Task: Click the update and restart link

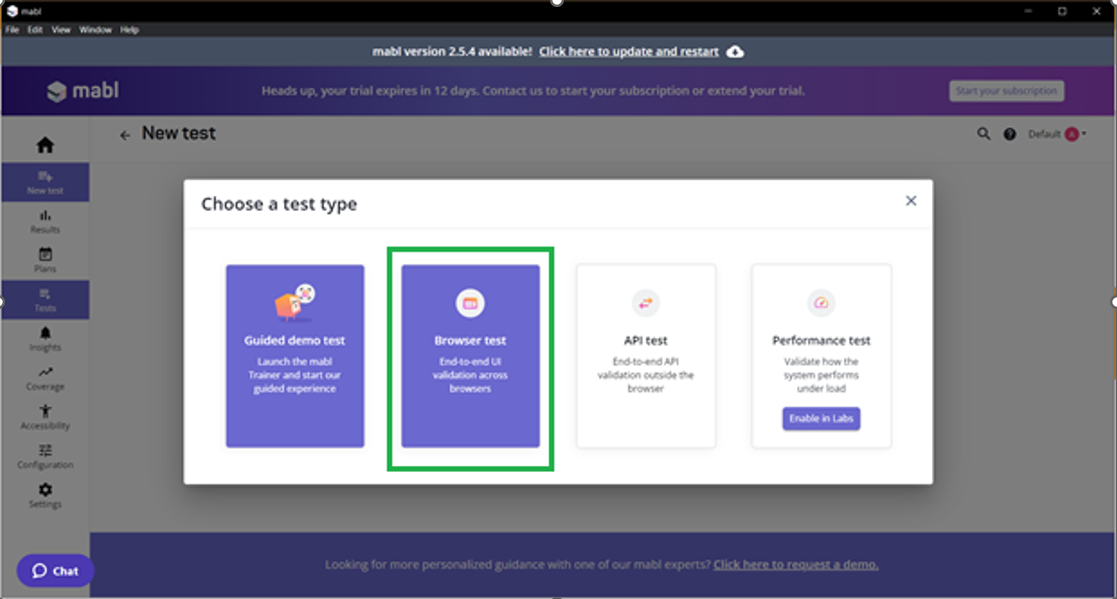Action: click(x=630, y=51)
